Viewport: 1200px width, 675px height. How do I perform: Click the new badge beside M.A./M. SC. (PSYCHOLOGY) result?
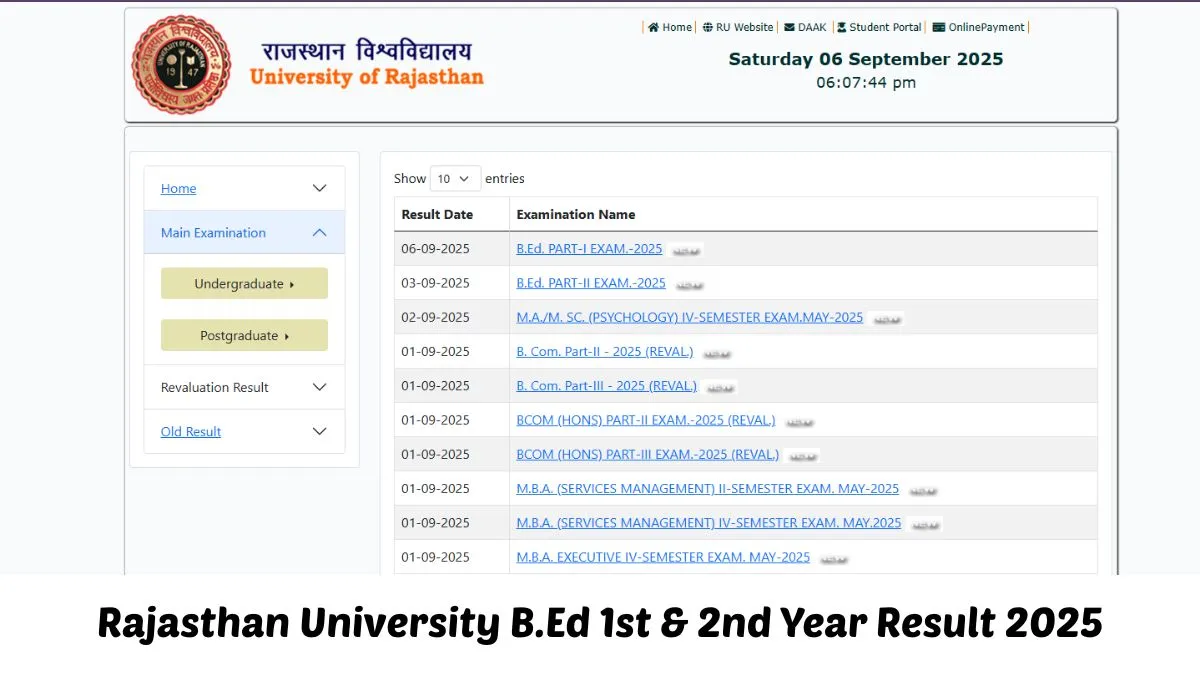click(x=887, y=319)
